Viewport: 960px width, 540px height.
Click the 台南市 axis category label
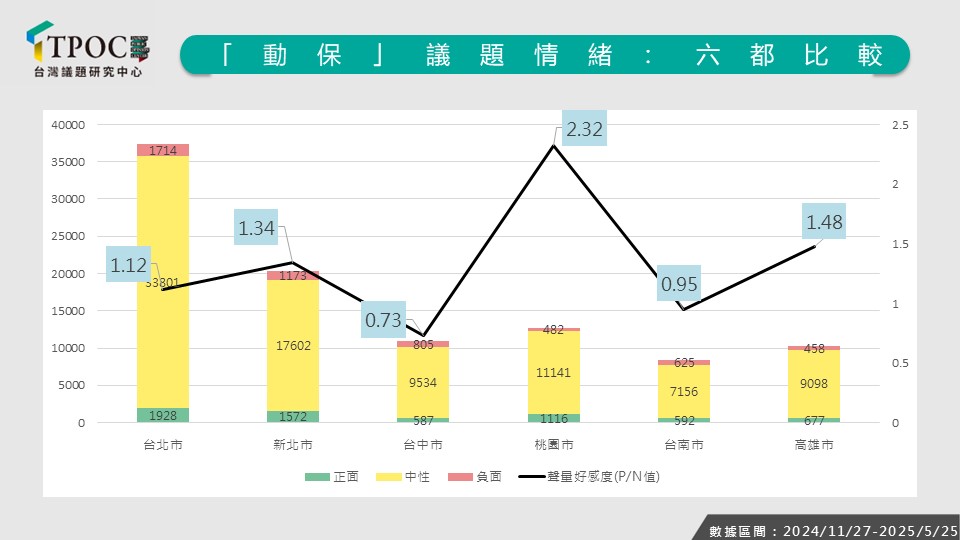(683, 443)
